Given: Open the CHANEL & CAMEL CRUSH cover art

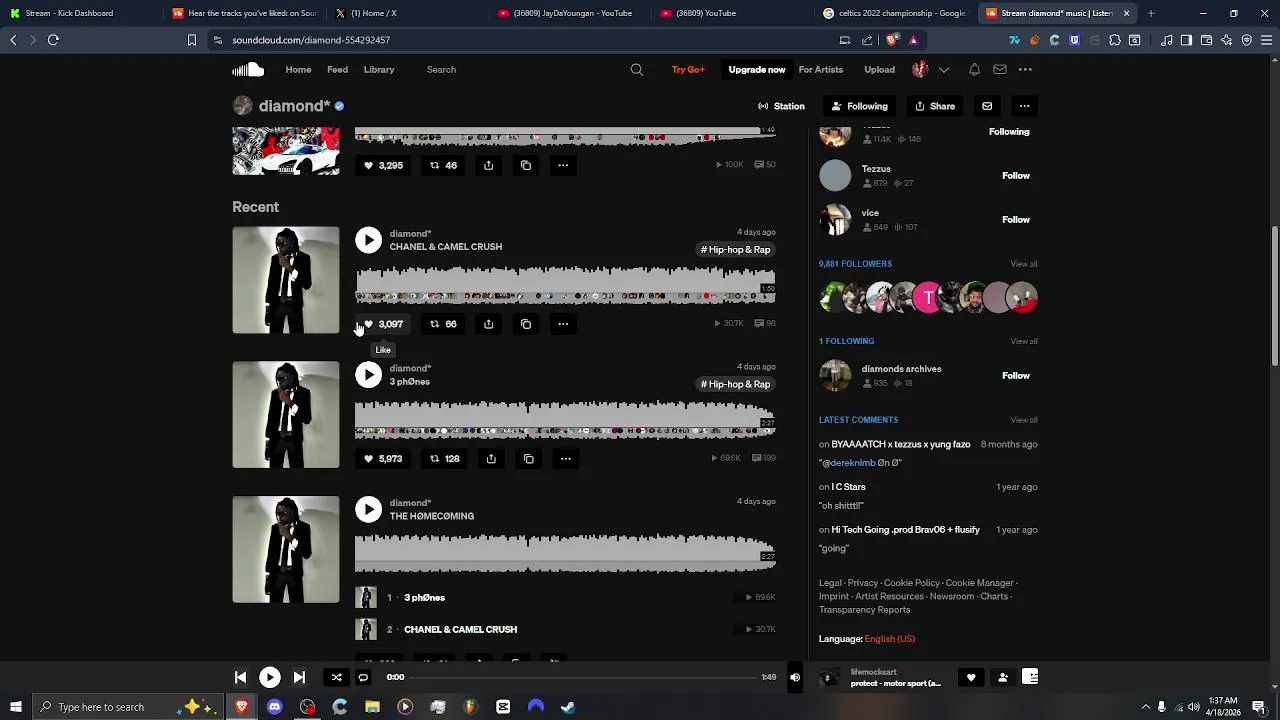Looking at the screenshot, I should 286,280.
